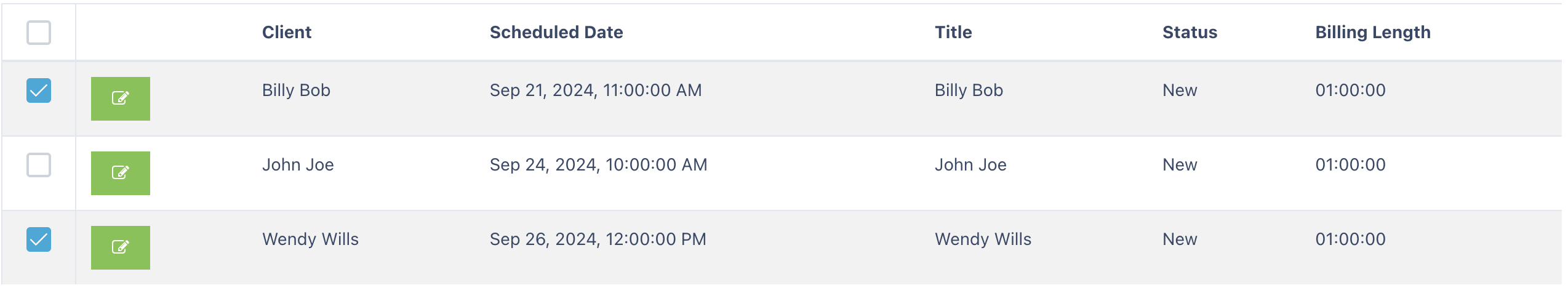Click the Wendy Wills title cell
1568x293 pixels.
[x=983, y=239]
